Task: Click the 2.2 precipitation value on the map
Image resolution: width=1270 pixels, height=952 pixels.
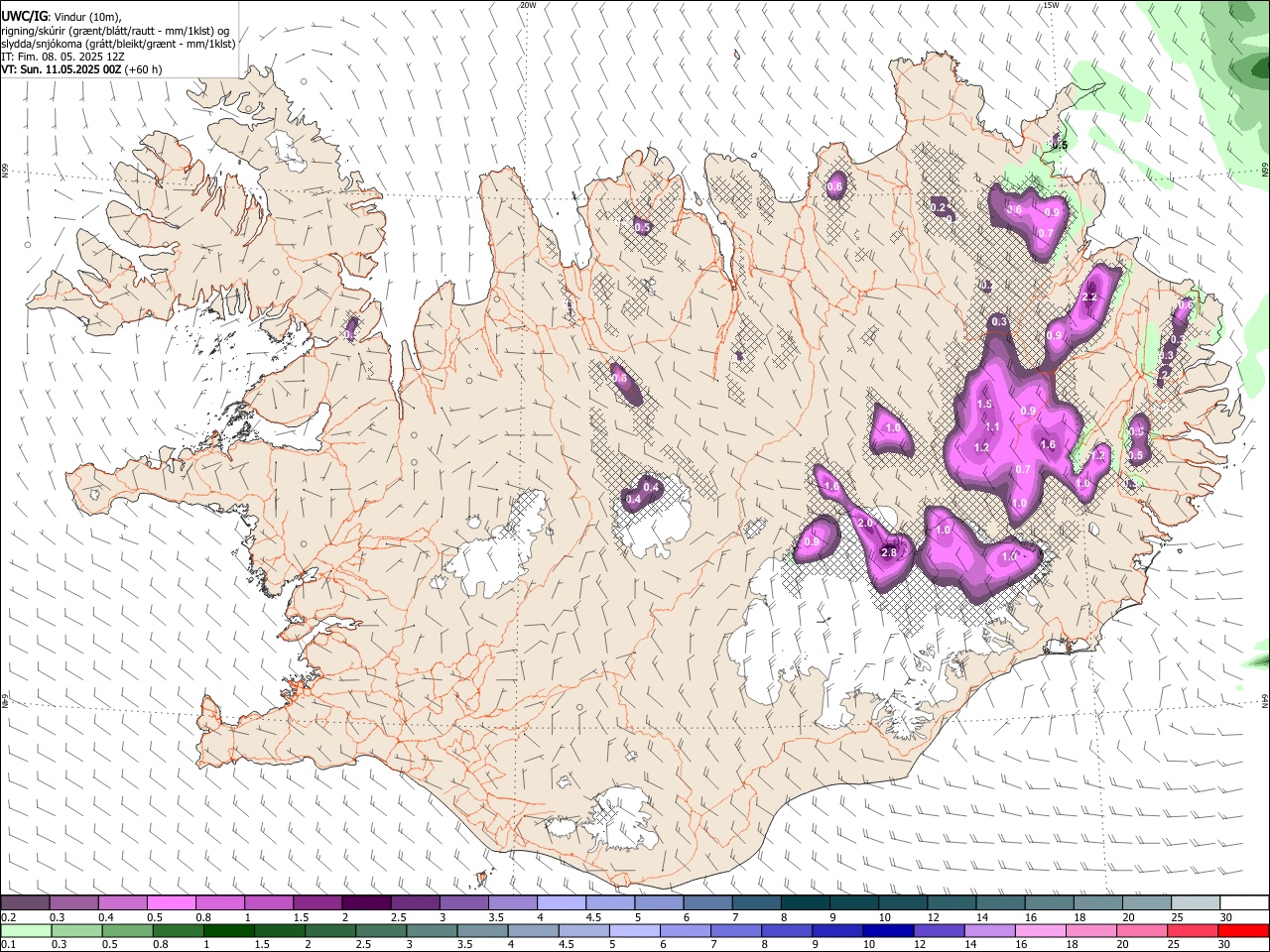Action: [x=1089, y=297]
